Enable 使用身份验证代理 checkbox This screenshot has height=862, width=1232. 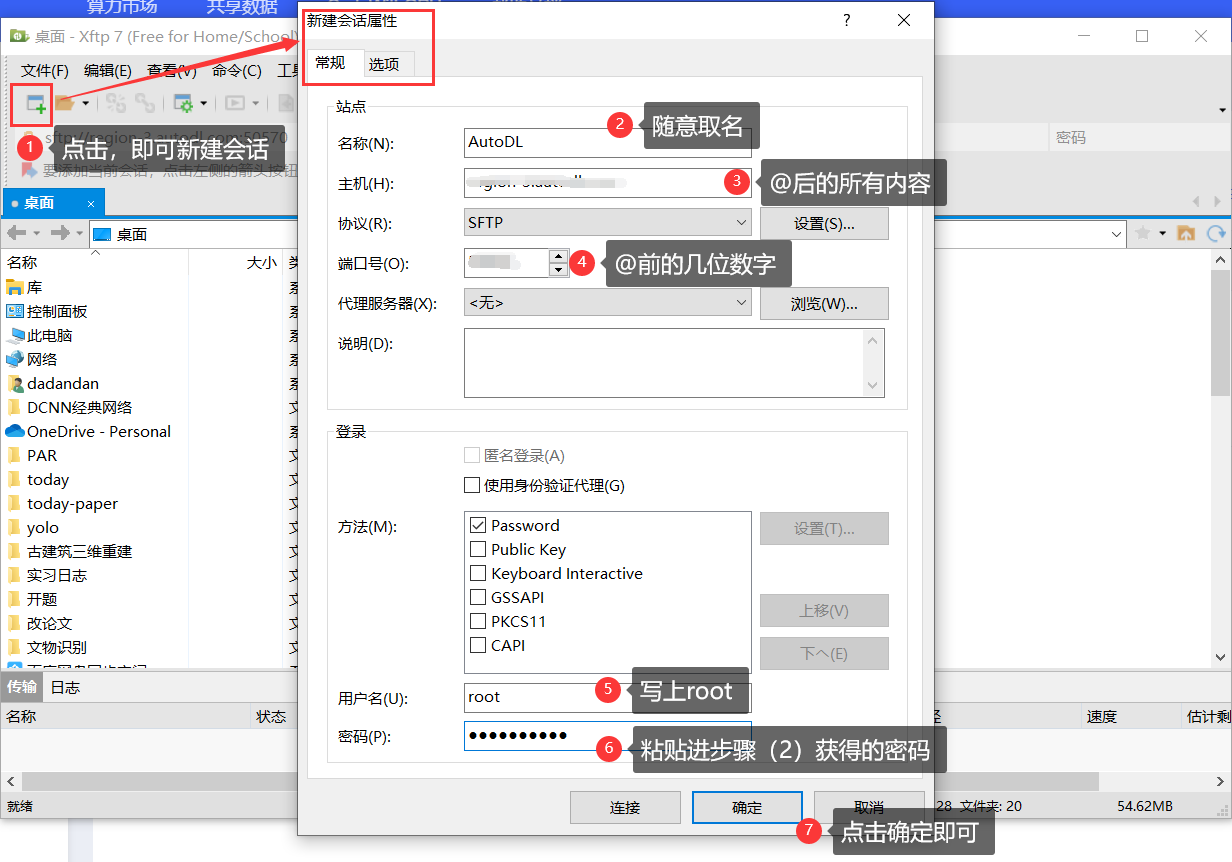(473, 485)
